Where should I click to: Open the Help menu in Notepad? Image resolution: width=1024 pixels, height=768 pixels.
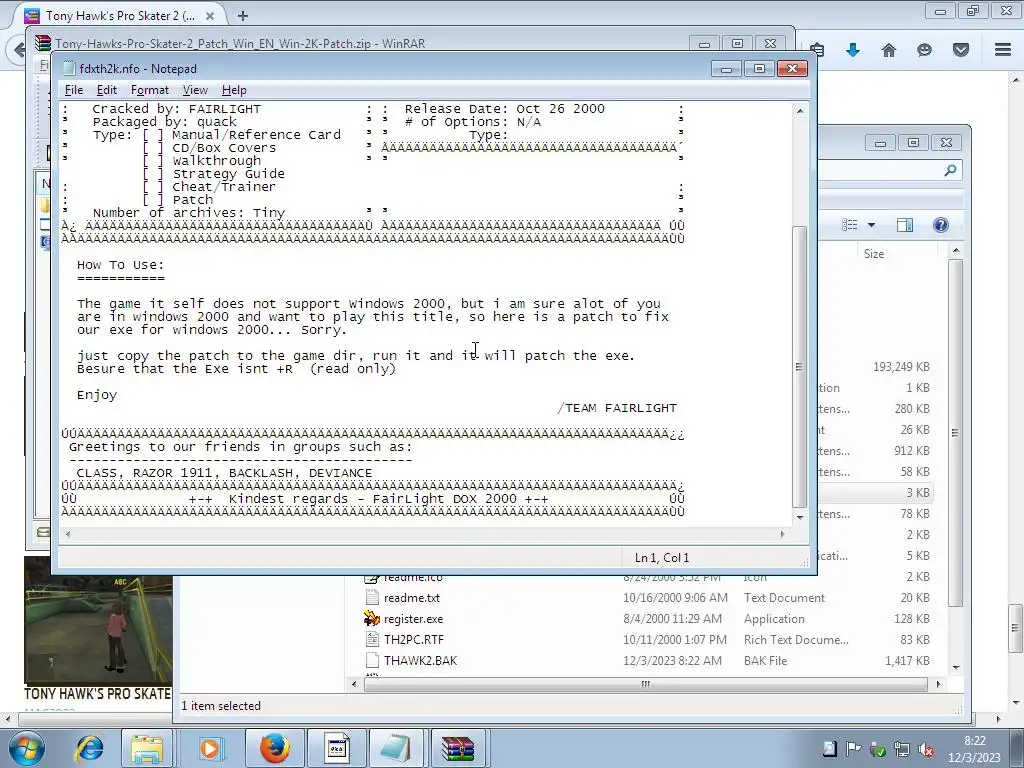pos(234,90)
